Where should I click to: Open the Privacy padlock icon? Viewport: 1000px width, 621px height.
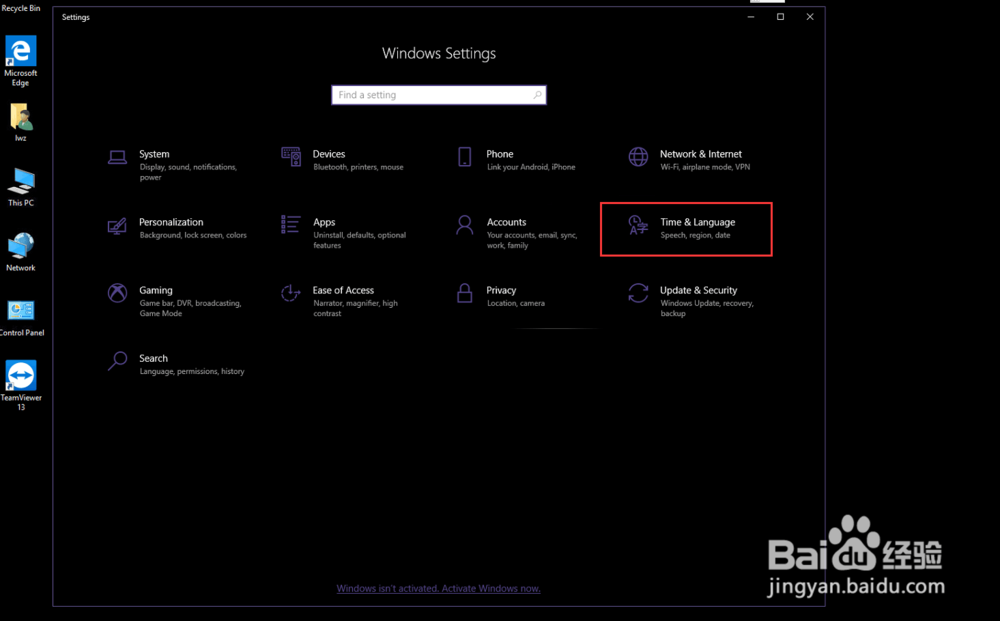click(x=465, y=293)
